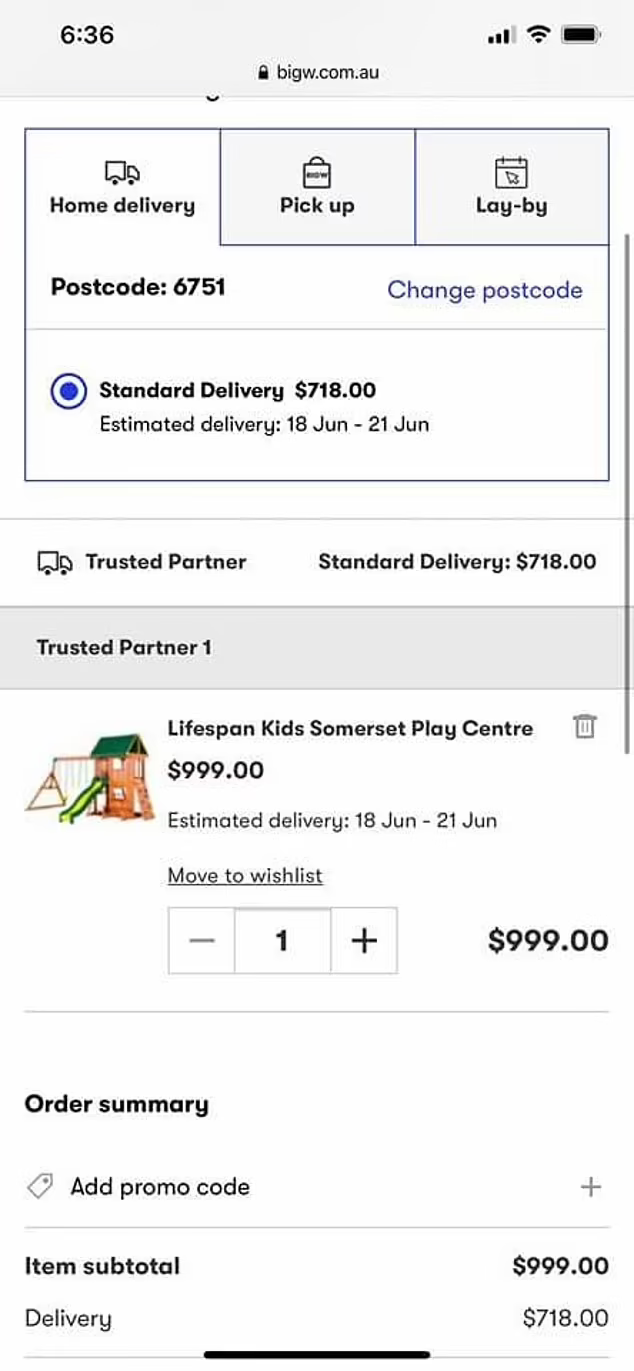634x1371 pixels.
Task: Click the lock icon beside bigw.com.au
Action: tap(264, 73)
